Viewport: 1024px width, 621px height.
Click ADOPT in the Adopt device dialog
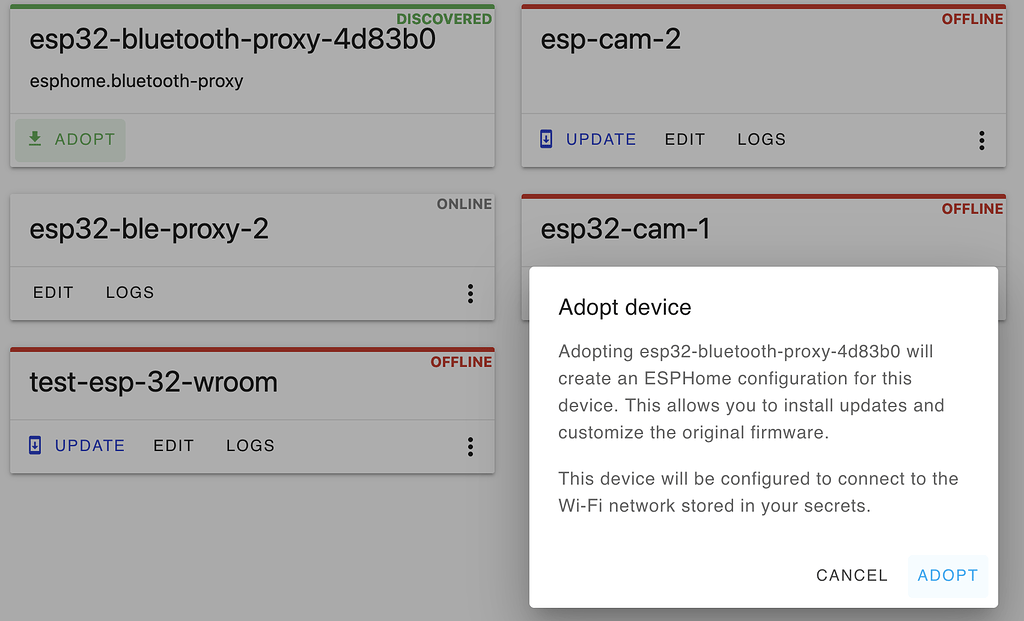point(947,575)
